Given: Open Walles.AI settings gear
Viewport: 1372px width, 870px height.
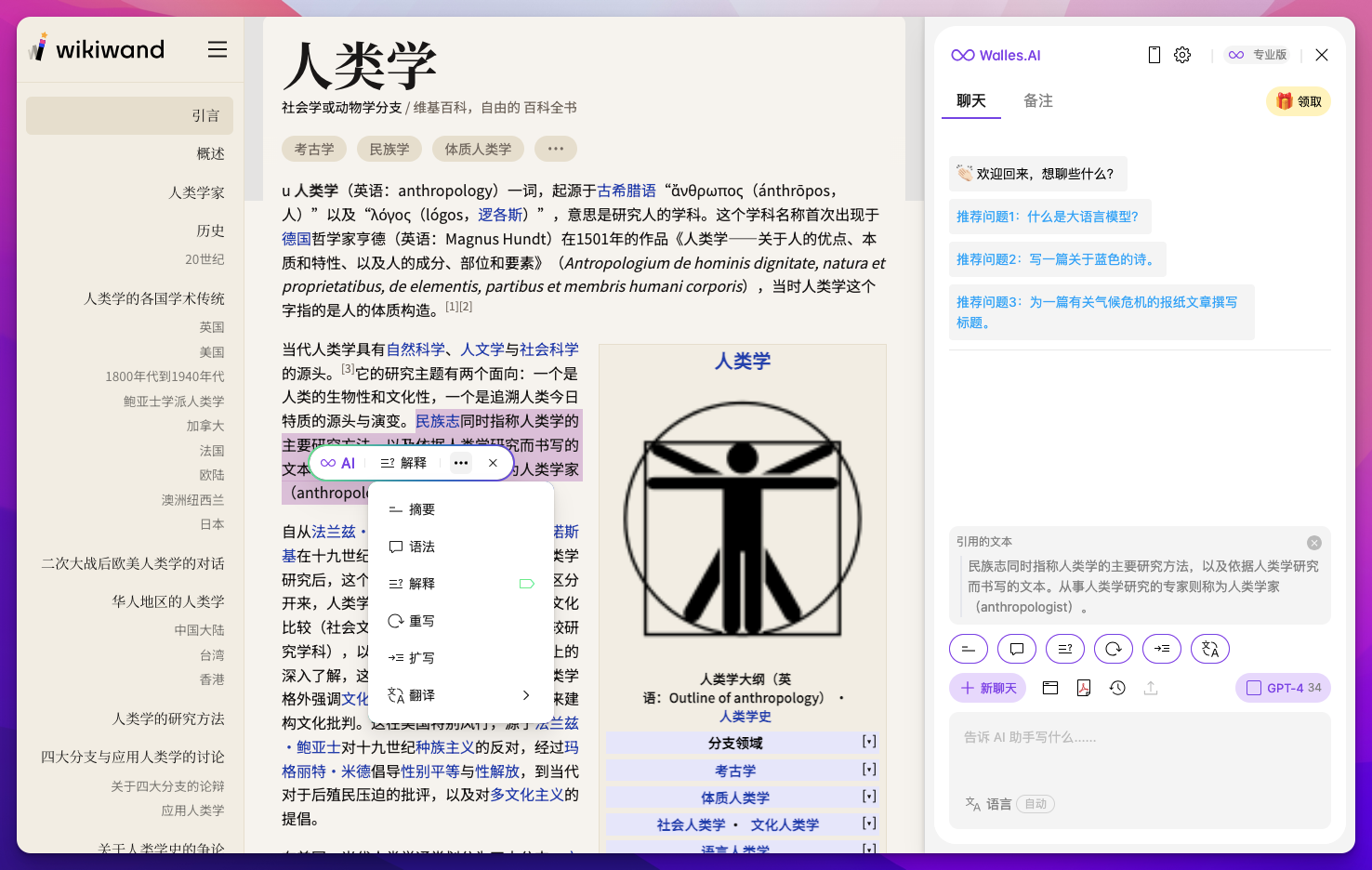Looking at the screenshot, I should [x=1182, y=55].
